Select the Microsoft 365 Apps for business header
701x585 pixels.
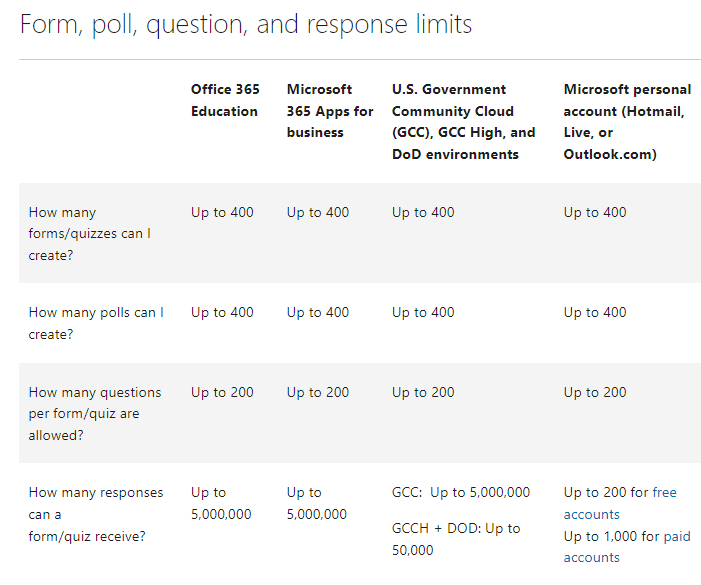pos(330,111)
